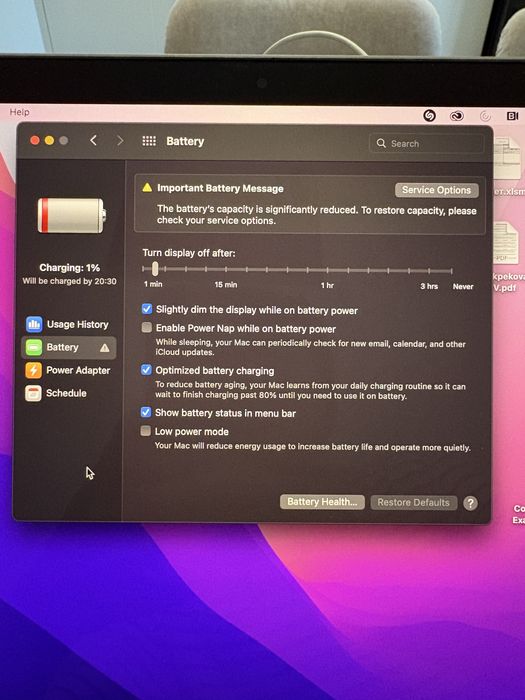The height and width of the screenshot is (700, 525).
Task: Click the grid Show All preferences icon
Action: point(149,141)
